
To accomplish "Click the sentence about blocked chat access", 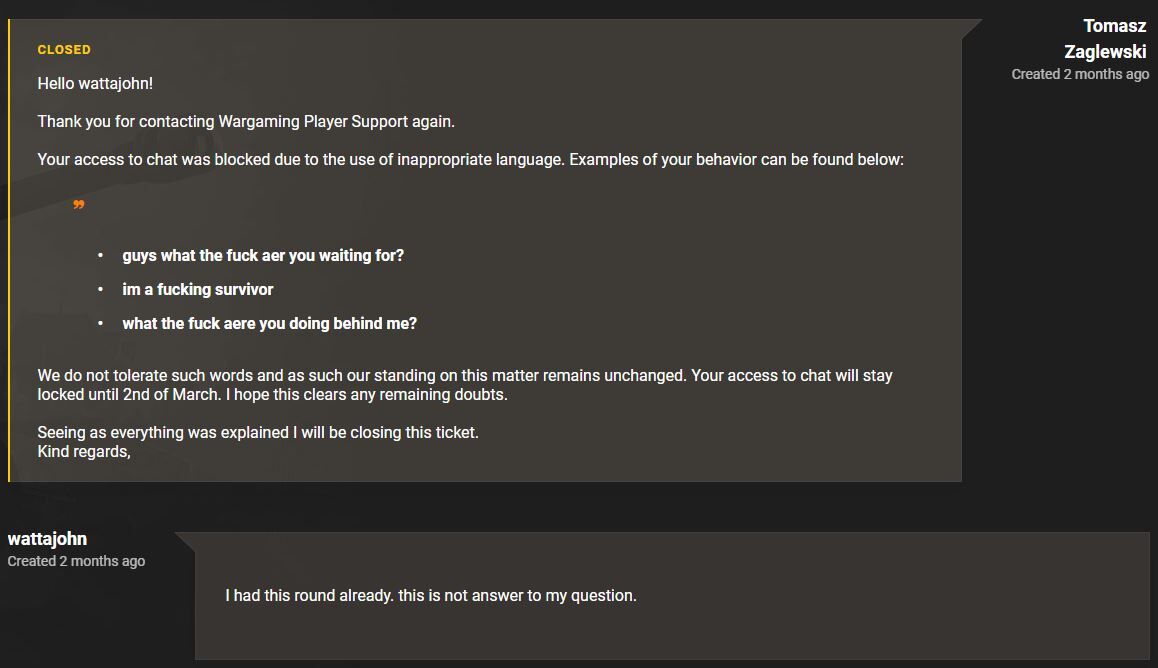I will tap(470, 159).
